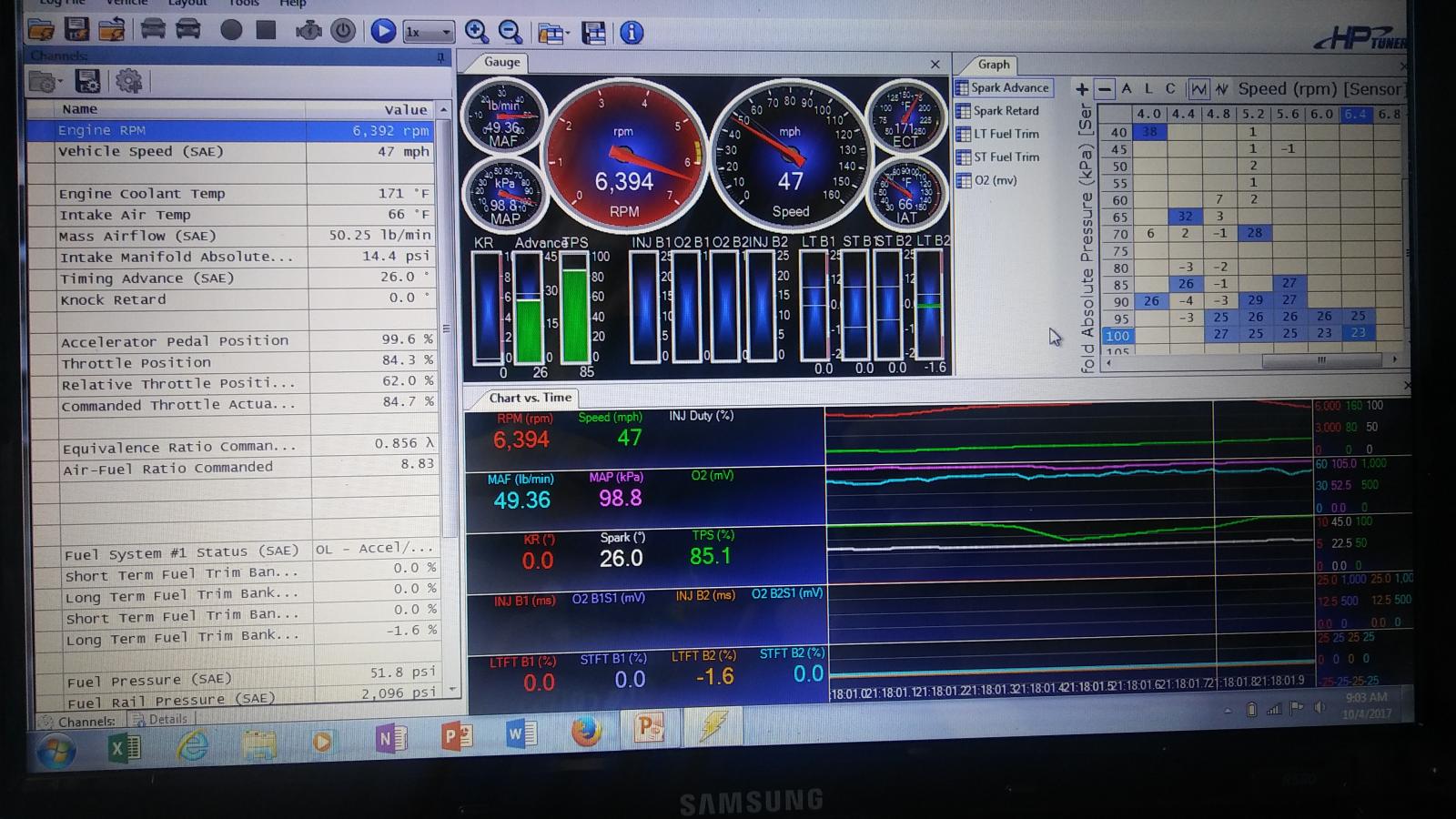
Task: Save the log file using the floppy icon
Action: click(76, 30)
